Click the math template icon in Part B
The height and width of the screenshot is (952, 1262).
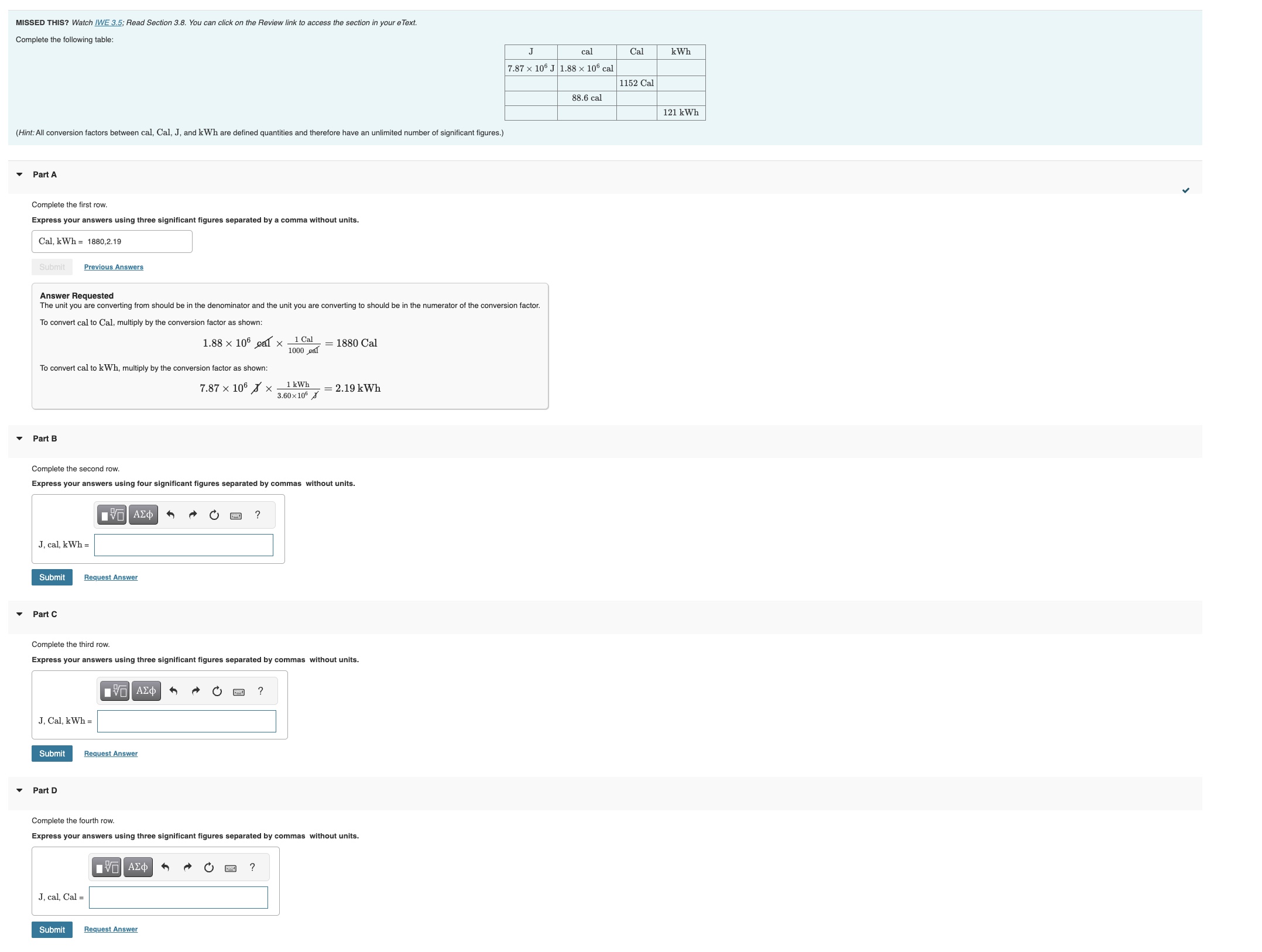pos(112,515)
